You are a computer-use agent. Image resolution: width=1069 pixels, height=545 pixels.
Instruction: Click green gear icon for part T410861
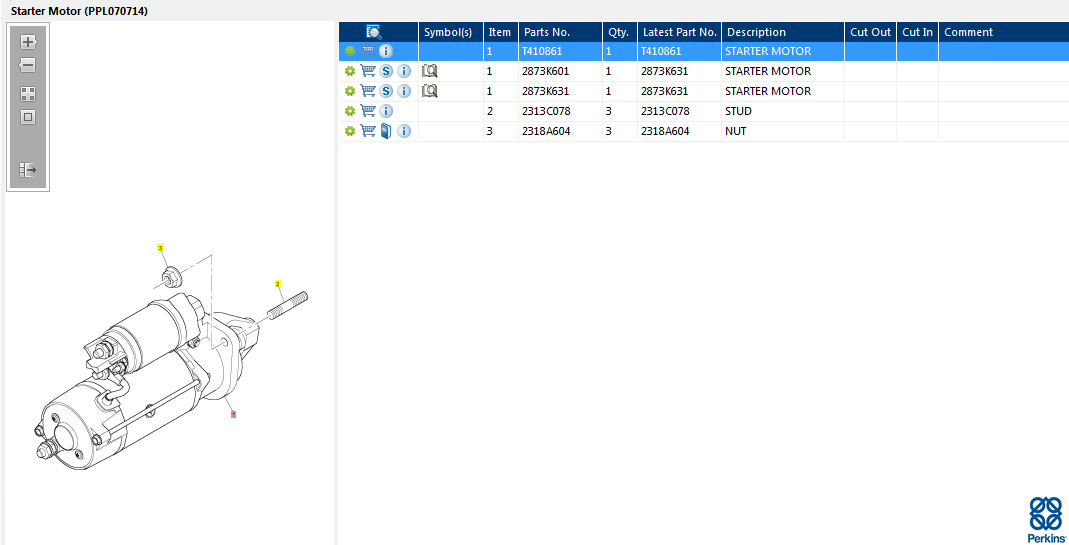(350, 51)
